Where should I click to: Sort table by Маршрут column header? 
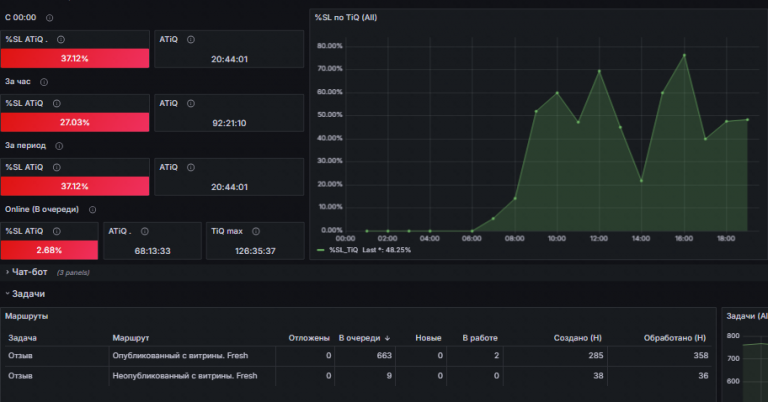131,338
